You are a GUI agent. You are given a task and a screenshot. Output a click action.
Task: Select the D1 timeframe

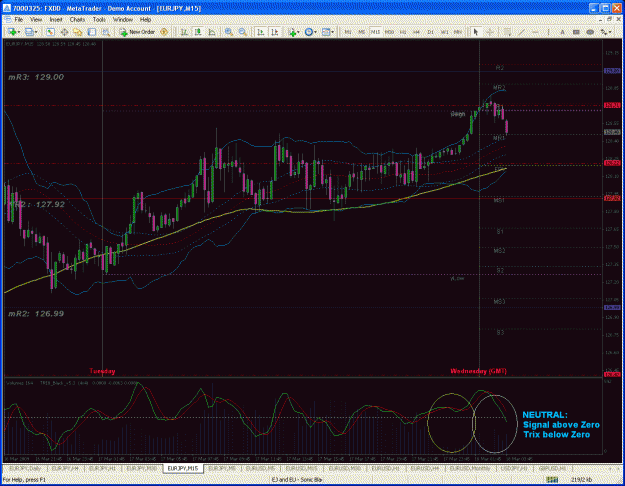430,32
